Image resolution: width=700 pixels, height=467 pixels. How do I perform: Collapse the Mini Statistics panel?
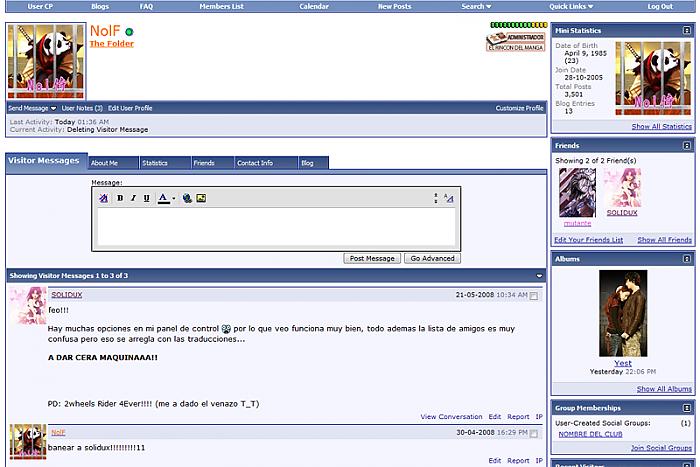[x=687, y=31]
